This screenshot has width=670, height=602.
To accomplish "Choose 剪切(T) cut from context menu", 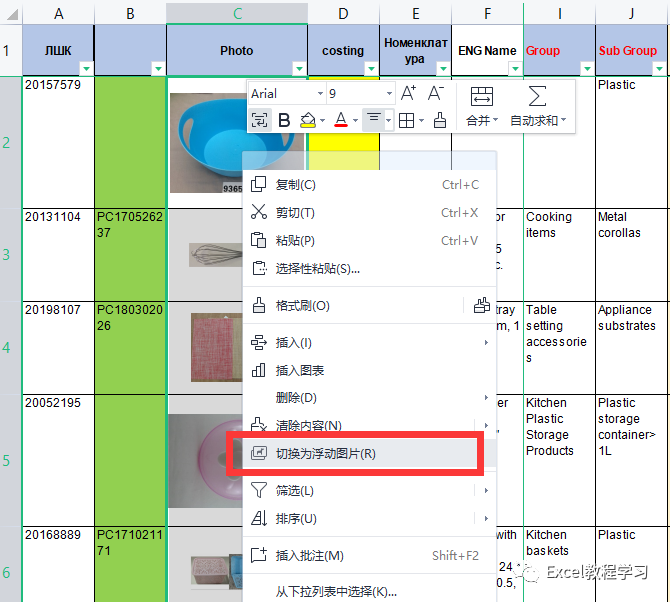I will (369, 213).
